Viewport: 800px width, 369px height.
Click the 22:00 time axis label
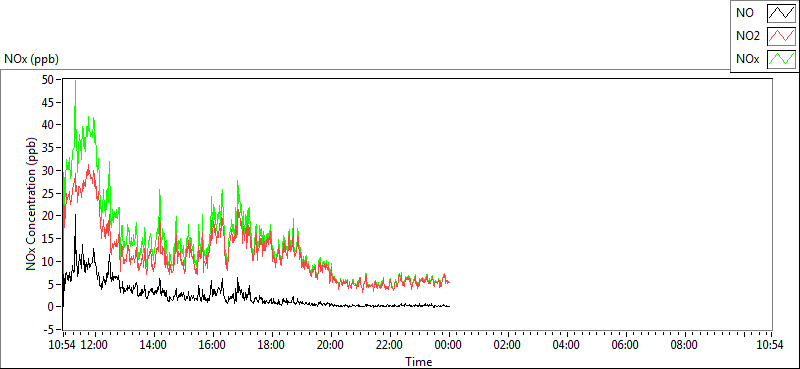coord(390,345)
